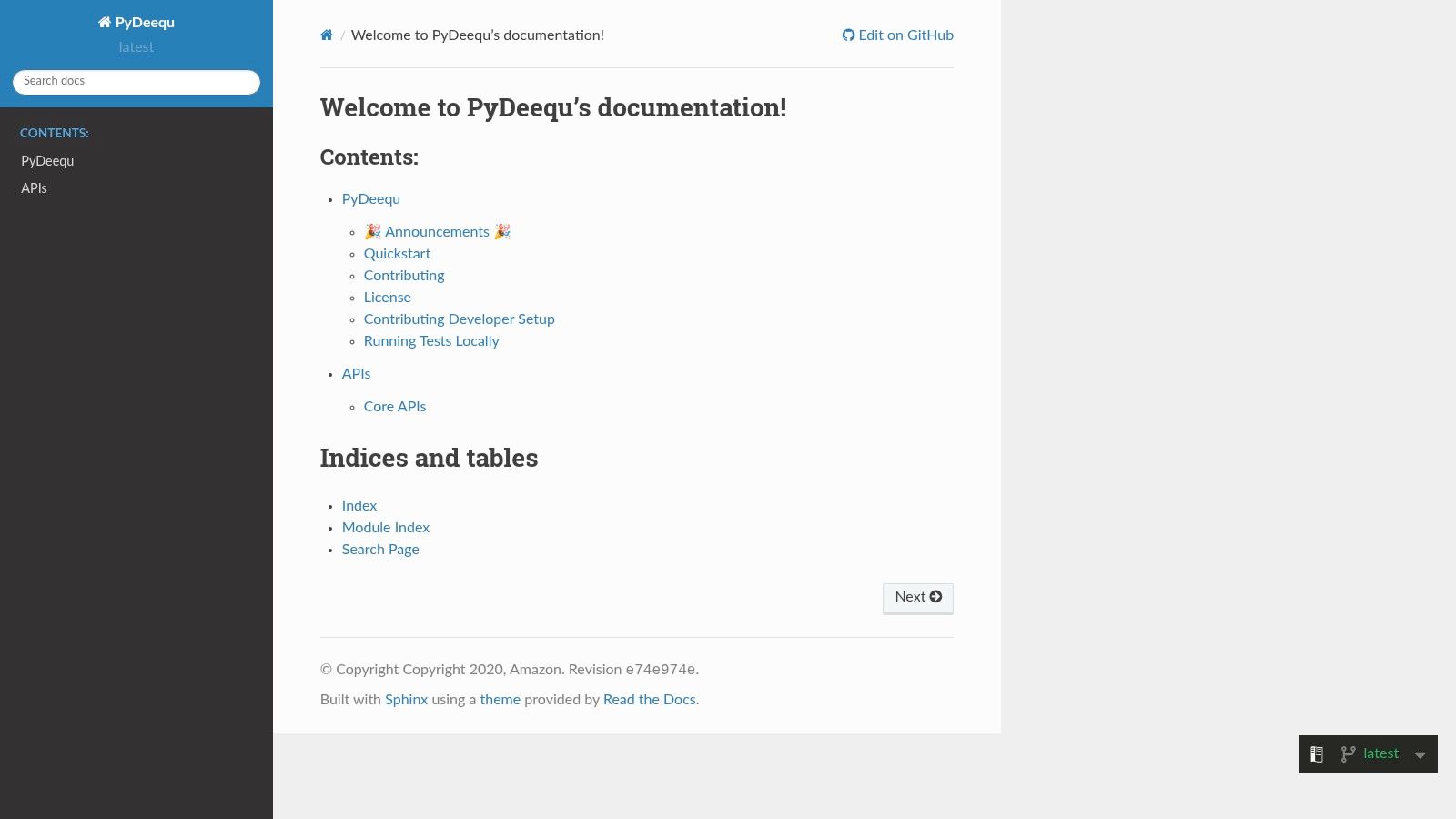Click the Read the Docs book icon
Screen dimensions: 1456x819
pos(1317,754)
